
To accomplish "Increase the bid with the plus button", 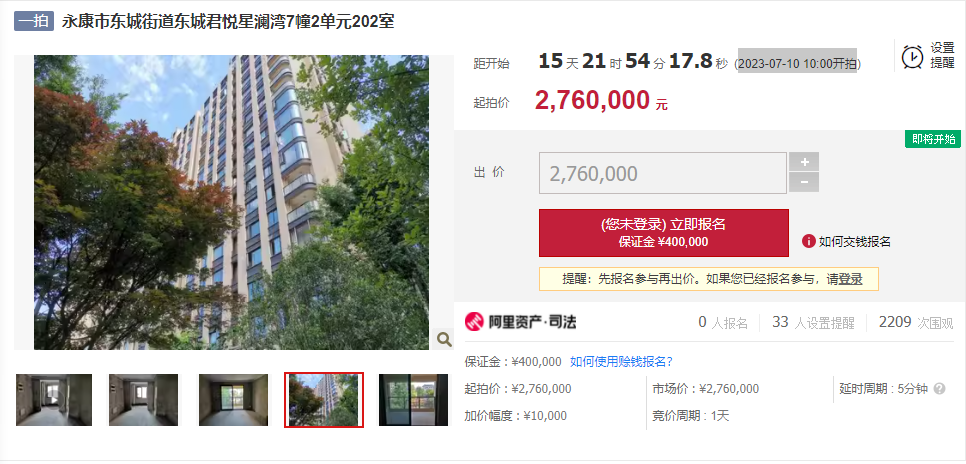I will [804, 162].
